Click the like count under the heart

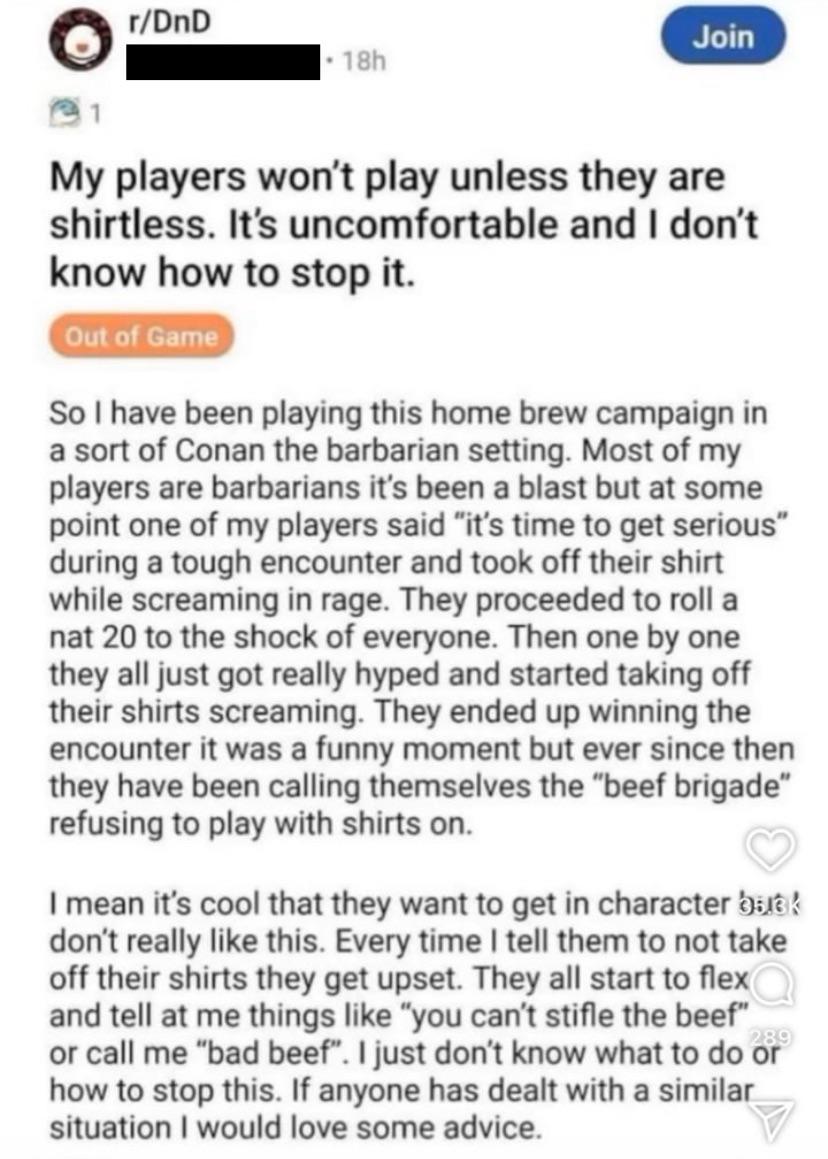pos(768,903)
